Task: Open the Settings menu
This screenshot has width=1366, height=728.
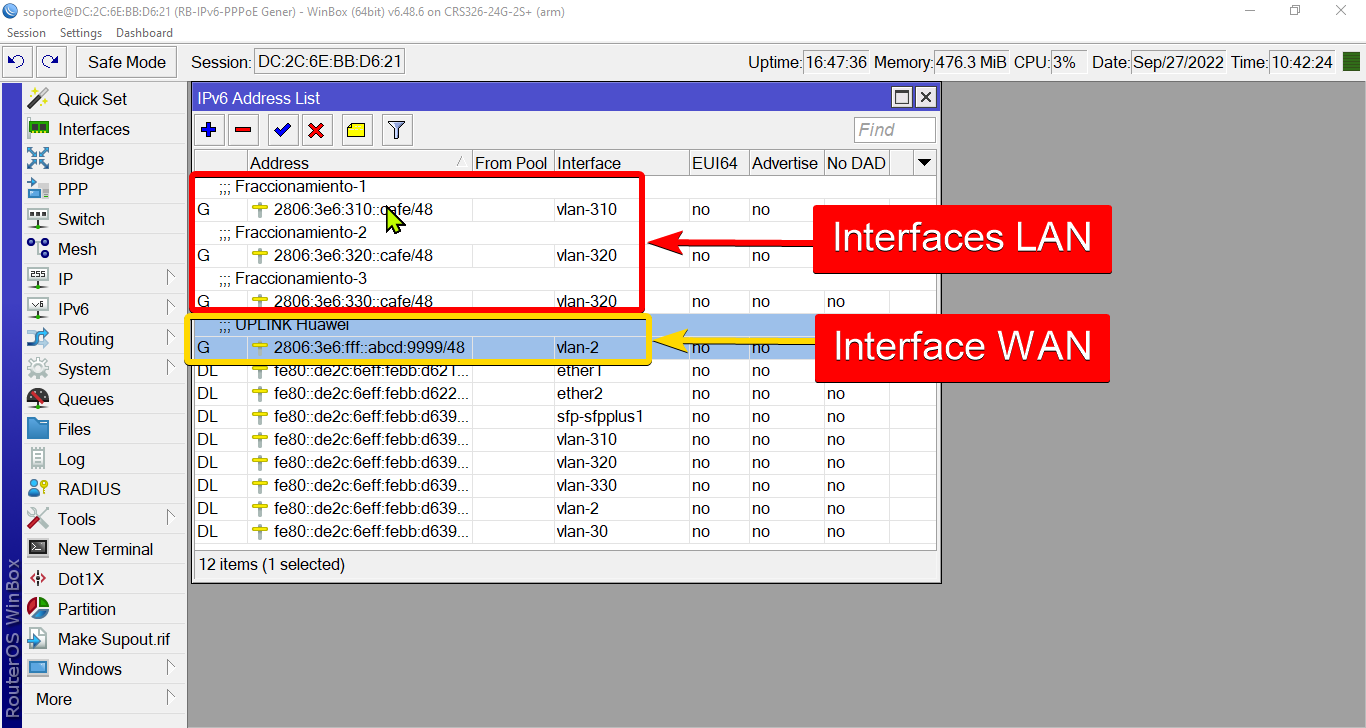Action: tap(81, 33)
